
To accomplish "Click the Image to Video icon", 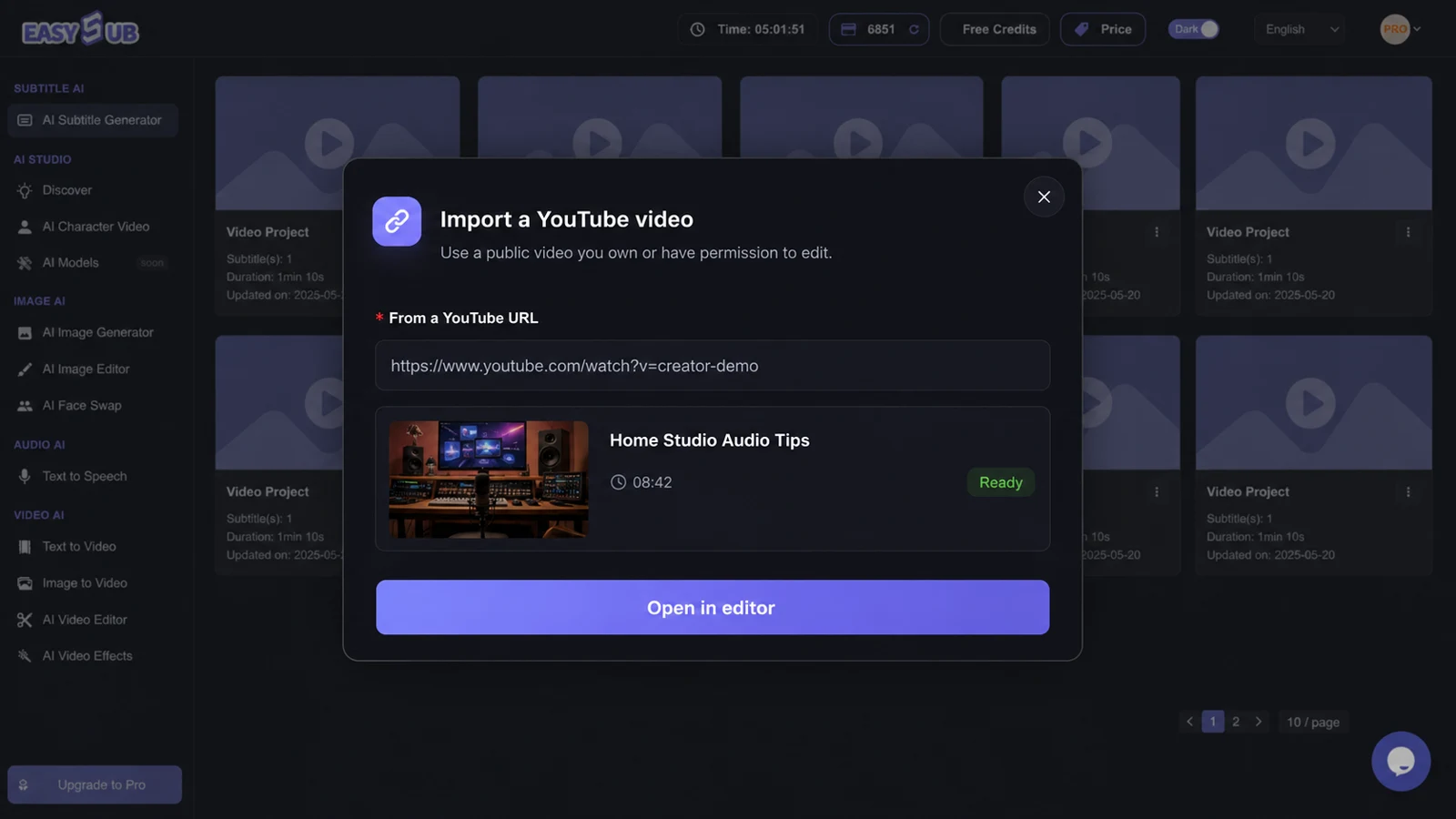I will coord(25,583).
